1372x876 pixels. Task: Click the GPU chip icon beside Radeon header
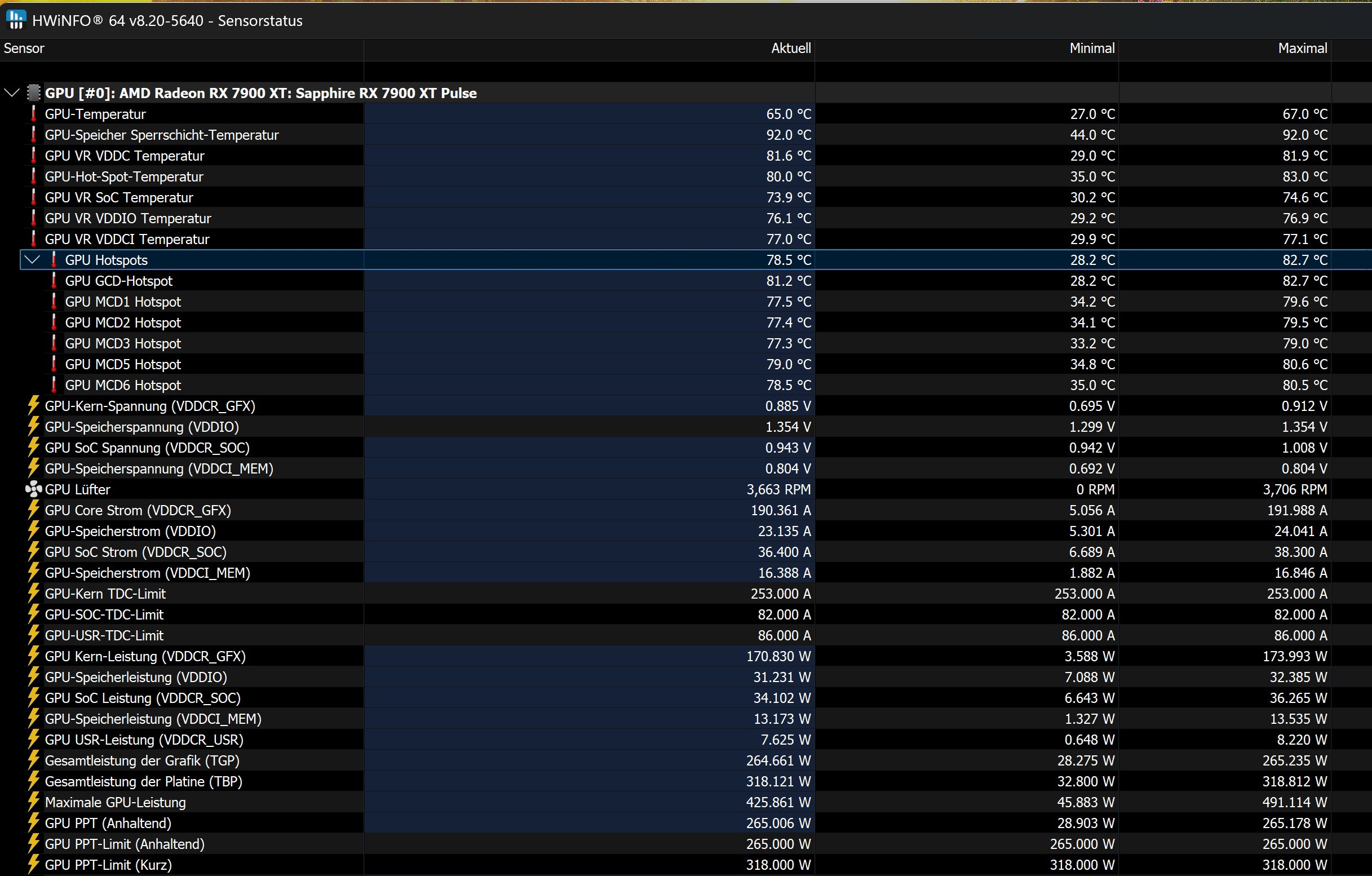point(34,92)
